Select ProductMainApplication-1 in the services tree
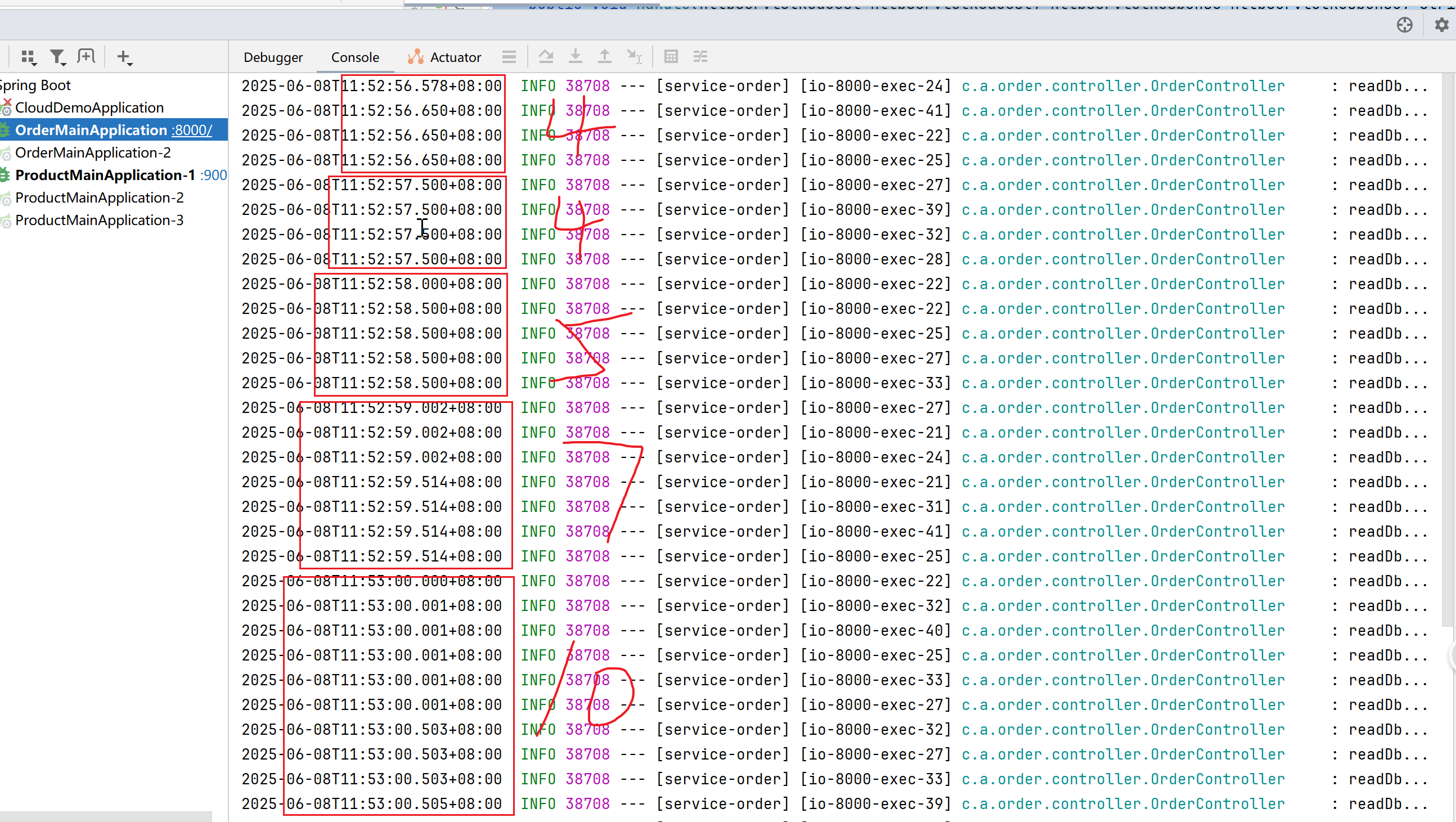Screen dimensions: 1456x822 point(105,175)
